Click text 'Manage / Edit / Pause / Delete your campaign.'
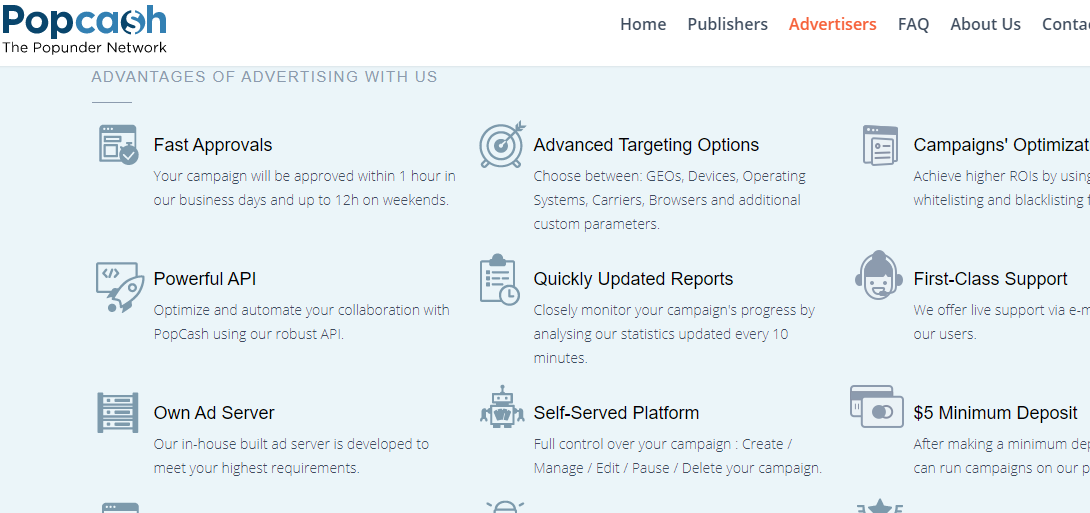1090x513 pixels. pyautogui.click(x=678, y=469)
